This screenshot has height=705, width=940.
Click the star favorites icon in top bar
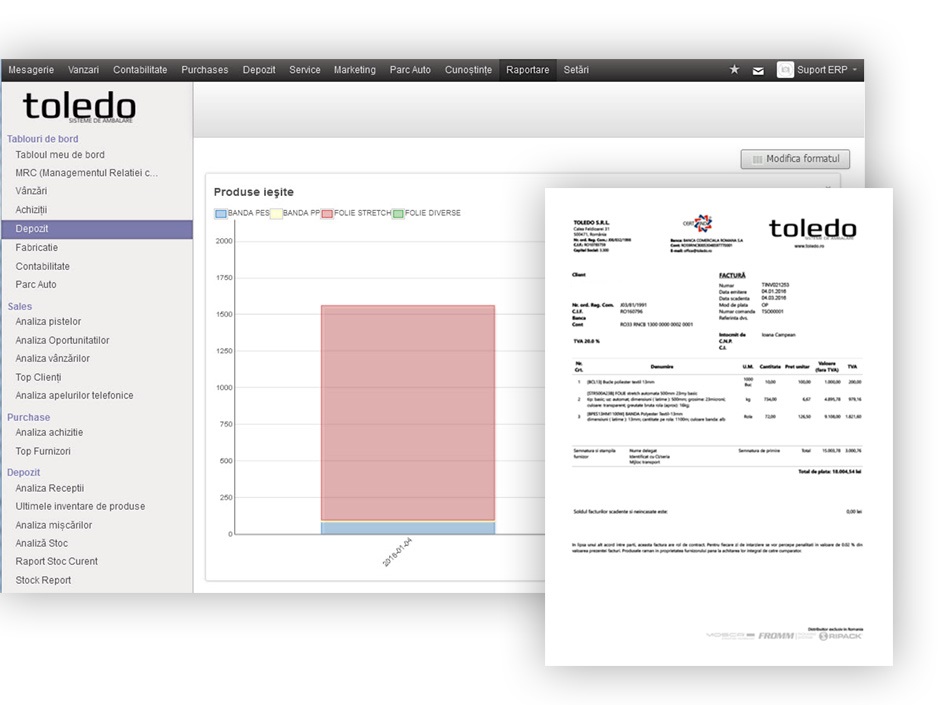(734, 70)
